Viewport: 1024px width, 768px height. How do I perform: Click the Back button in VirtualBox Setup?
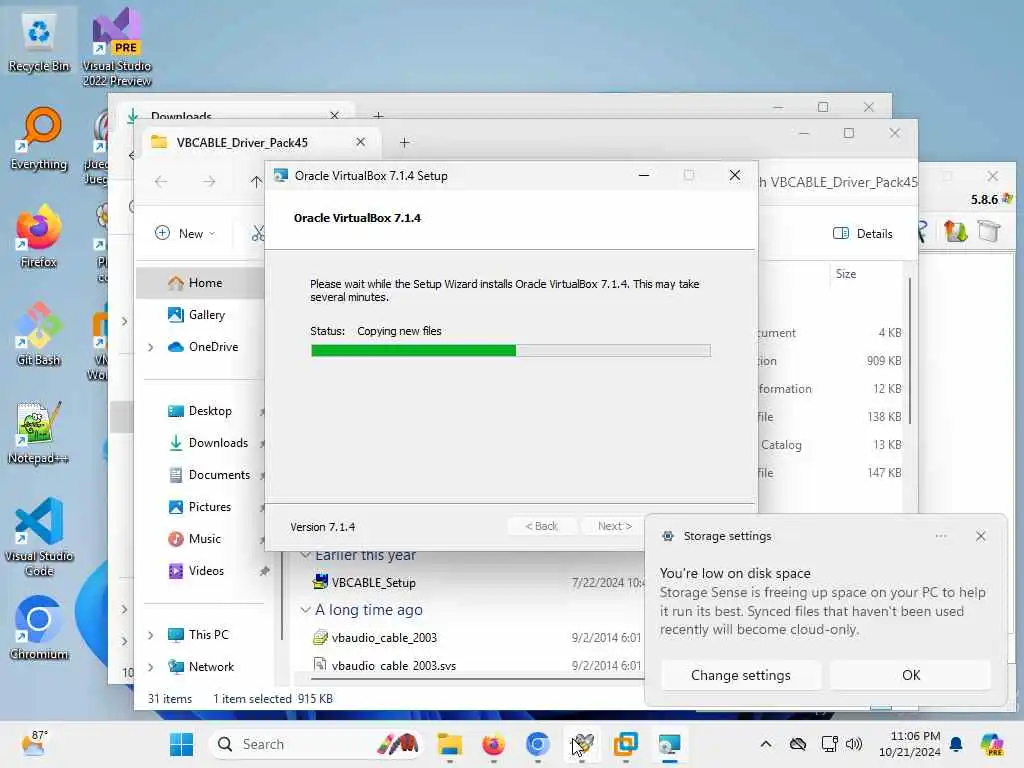click(x=541, y=526)
